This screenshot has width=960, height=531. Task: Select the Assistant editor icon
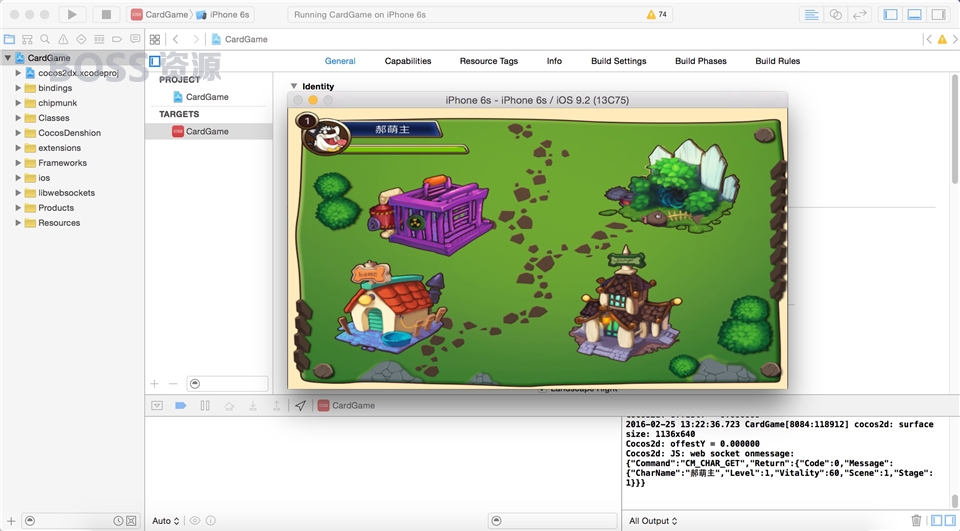(835, 15)
